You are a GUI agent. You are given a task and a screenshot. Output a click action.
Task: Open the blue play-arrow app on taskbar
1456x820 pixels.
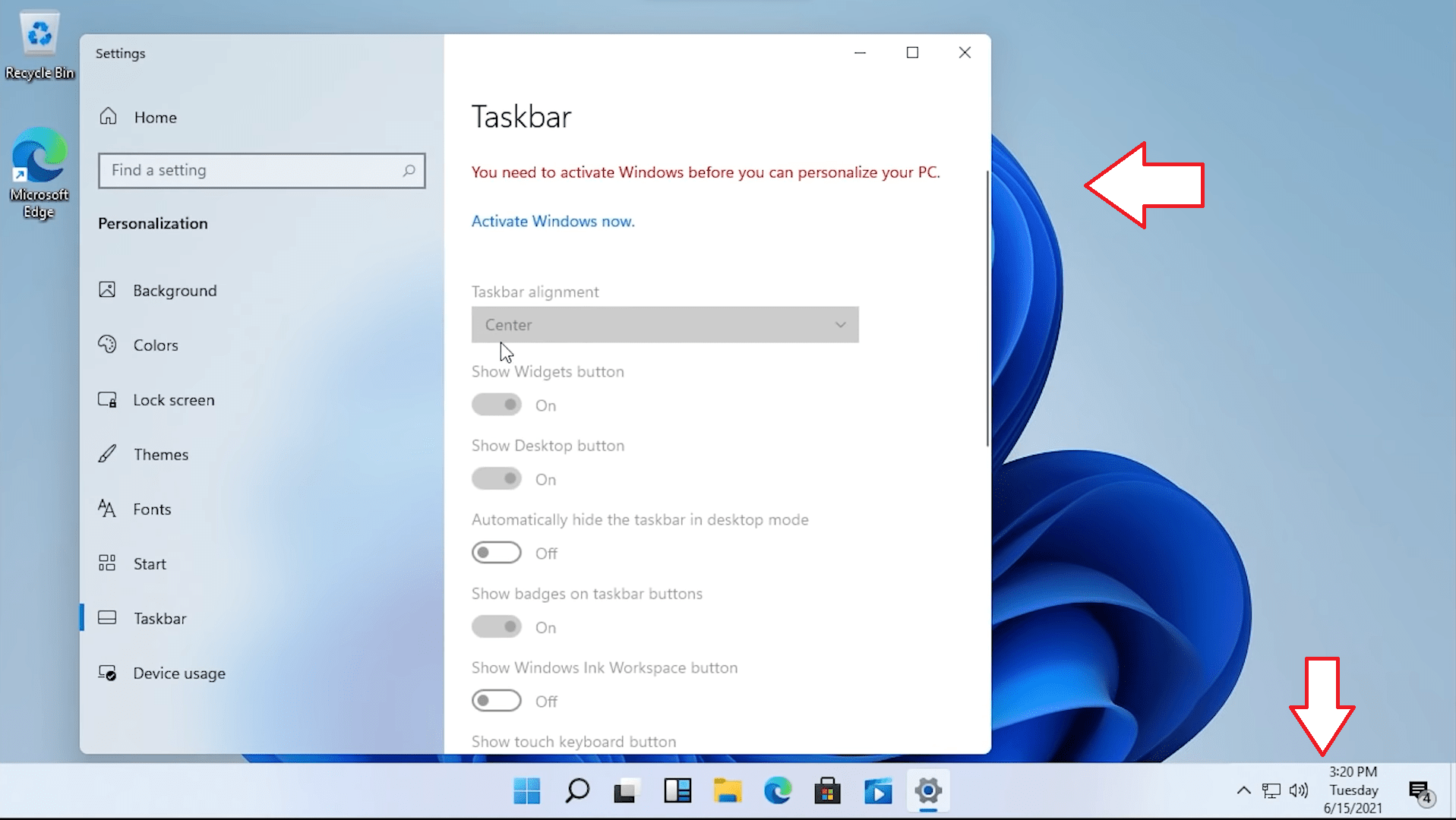click(x=878, y=791)
